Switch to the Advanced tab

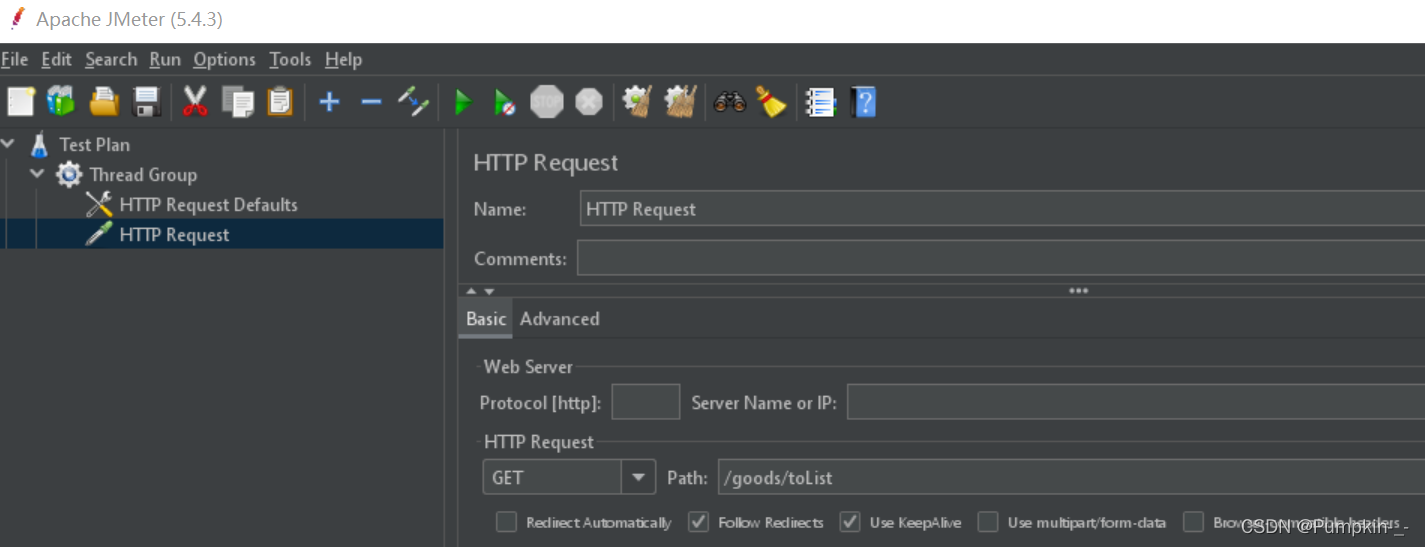coord(560,319)
